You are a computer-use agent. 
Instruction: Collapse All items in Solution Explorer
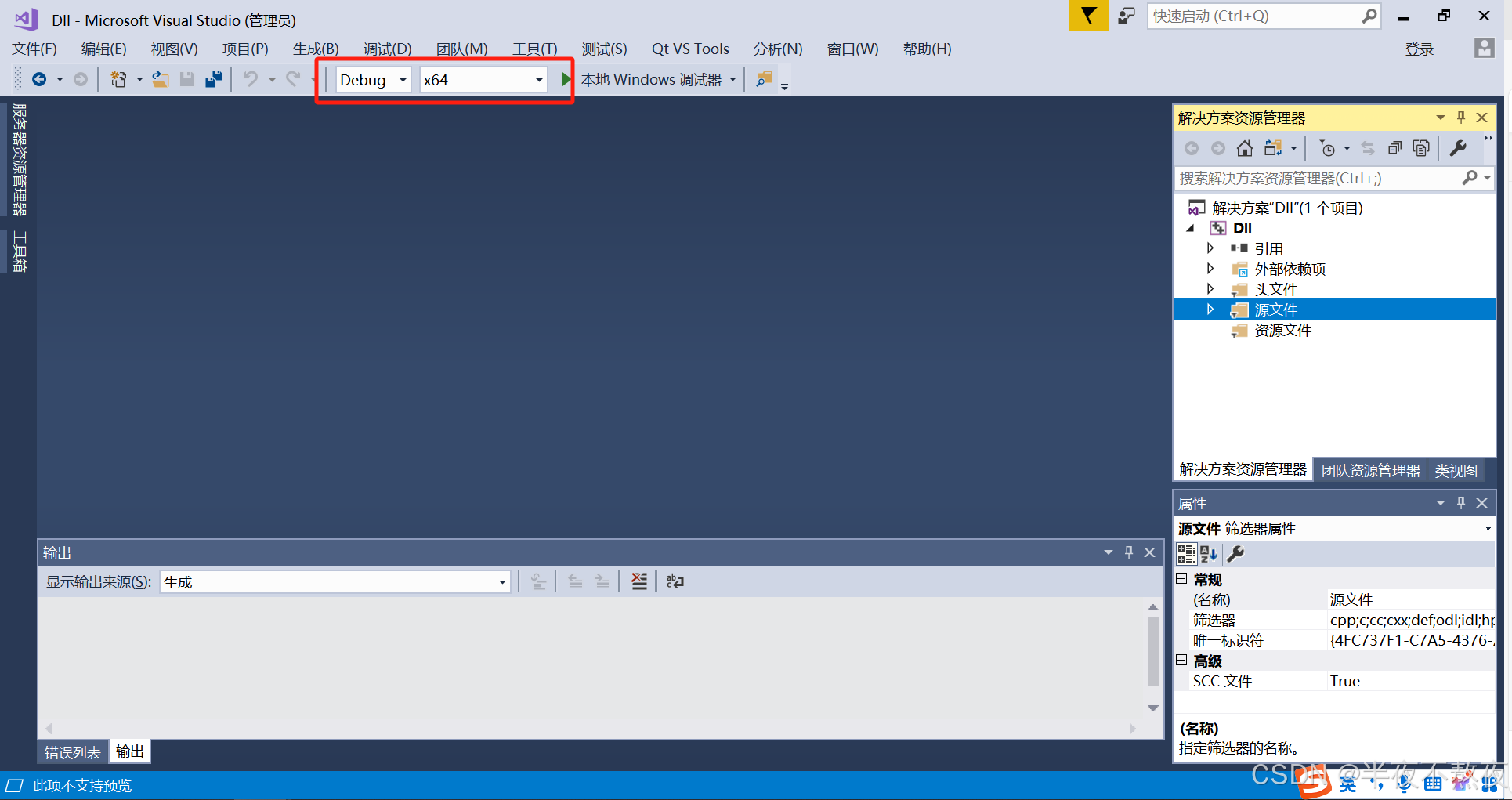[x=1394, y=147]
